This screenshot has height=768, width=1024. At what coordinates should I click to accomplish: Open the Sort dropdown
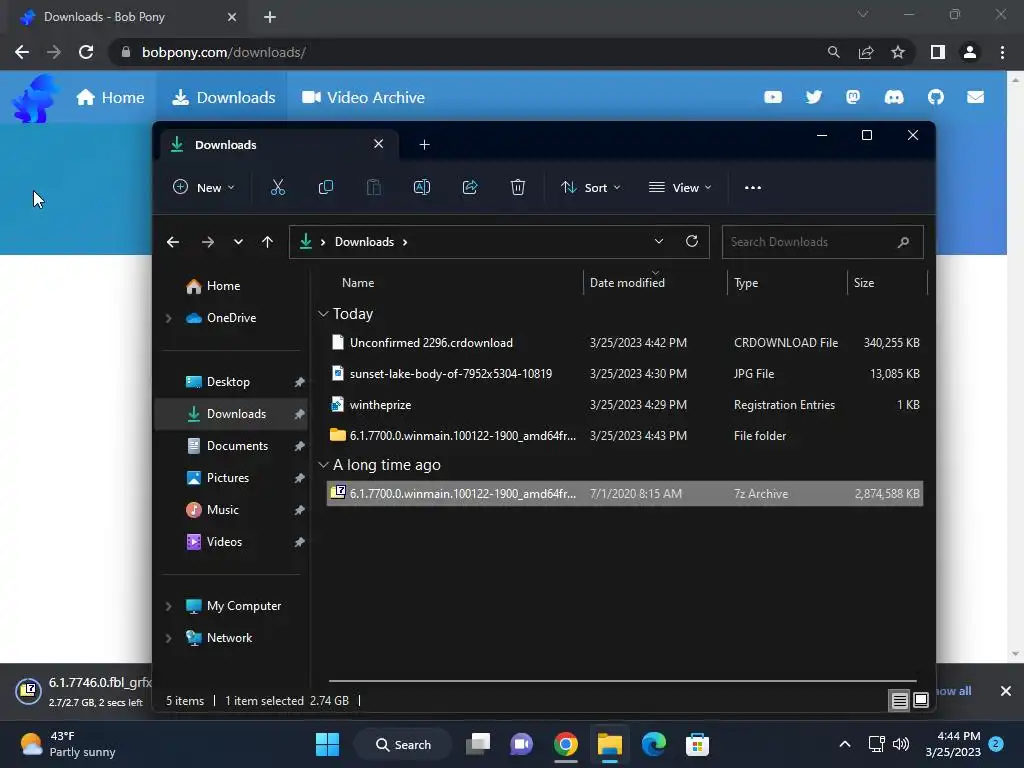tap(590, 187)
